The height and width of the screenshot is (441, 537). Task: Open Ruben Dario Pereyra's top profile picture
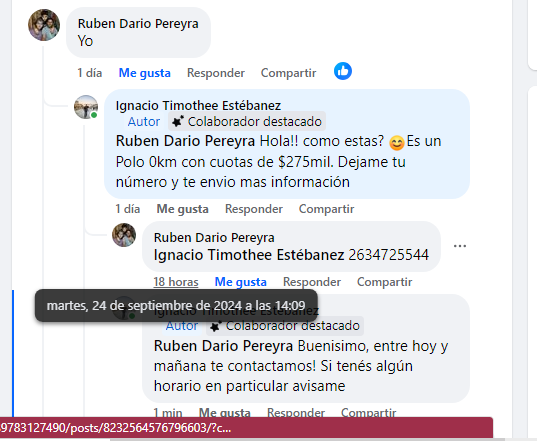point(44,25)
